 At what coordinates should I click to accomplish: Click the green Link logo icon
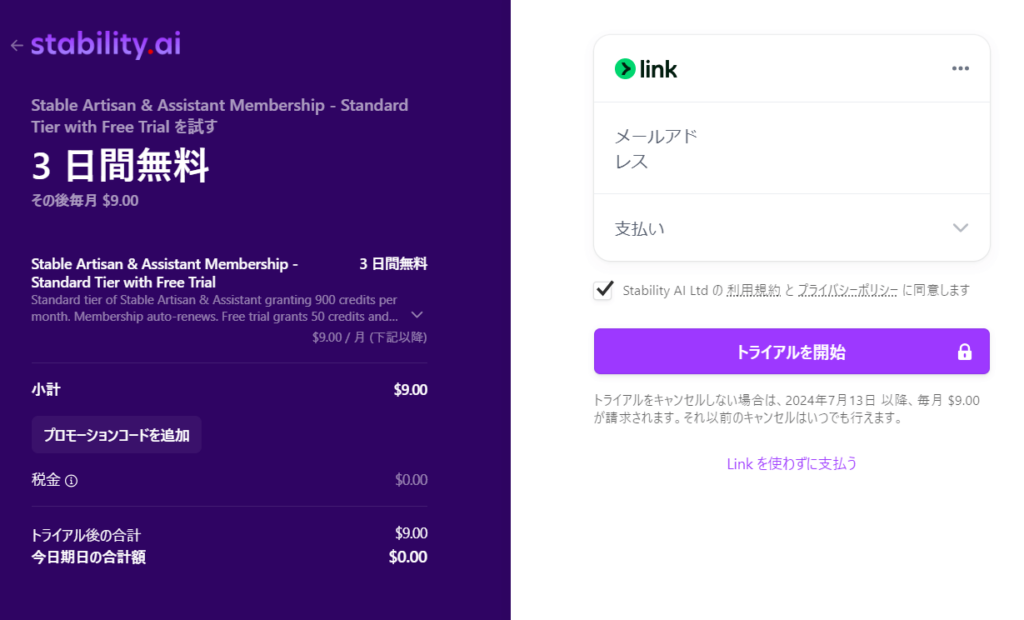625,69
